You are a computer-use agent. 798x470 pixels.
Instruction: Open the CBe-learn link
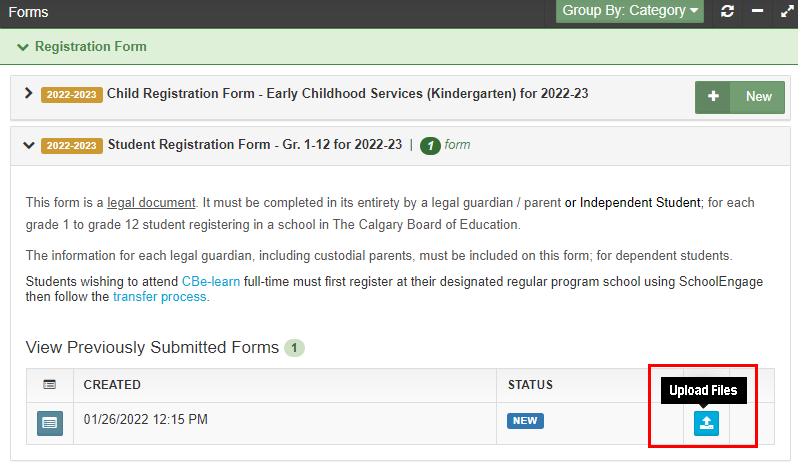pos(211,282)
